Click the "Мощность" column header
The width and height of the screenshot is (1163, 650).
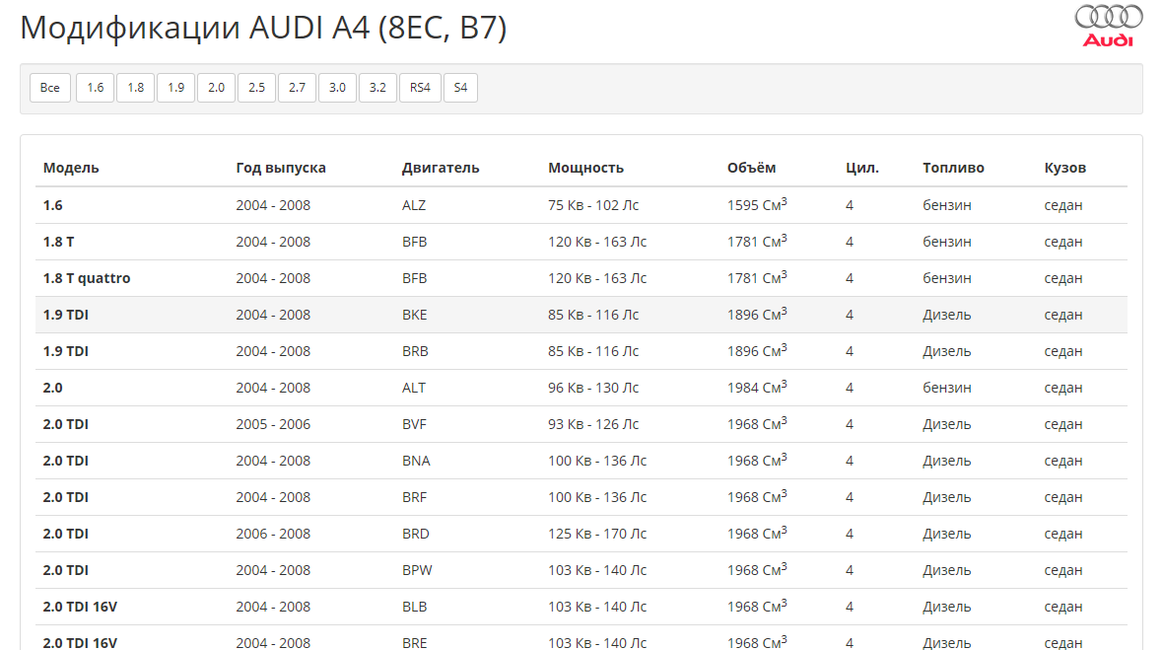coord(585,168)
